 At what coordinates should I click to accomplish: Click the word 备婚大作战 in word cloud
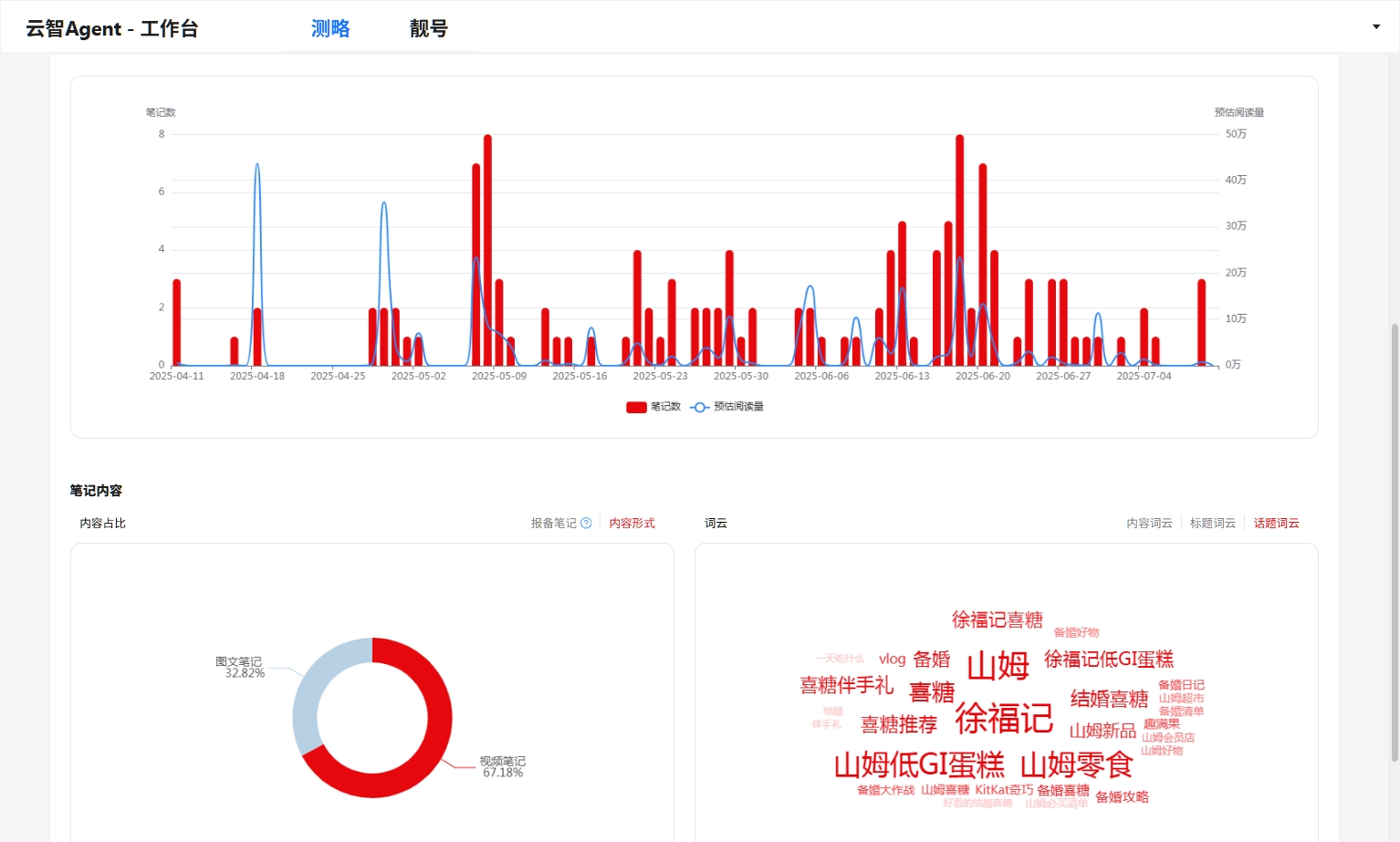point(885,790)
